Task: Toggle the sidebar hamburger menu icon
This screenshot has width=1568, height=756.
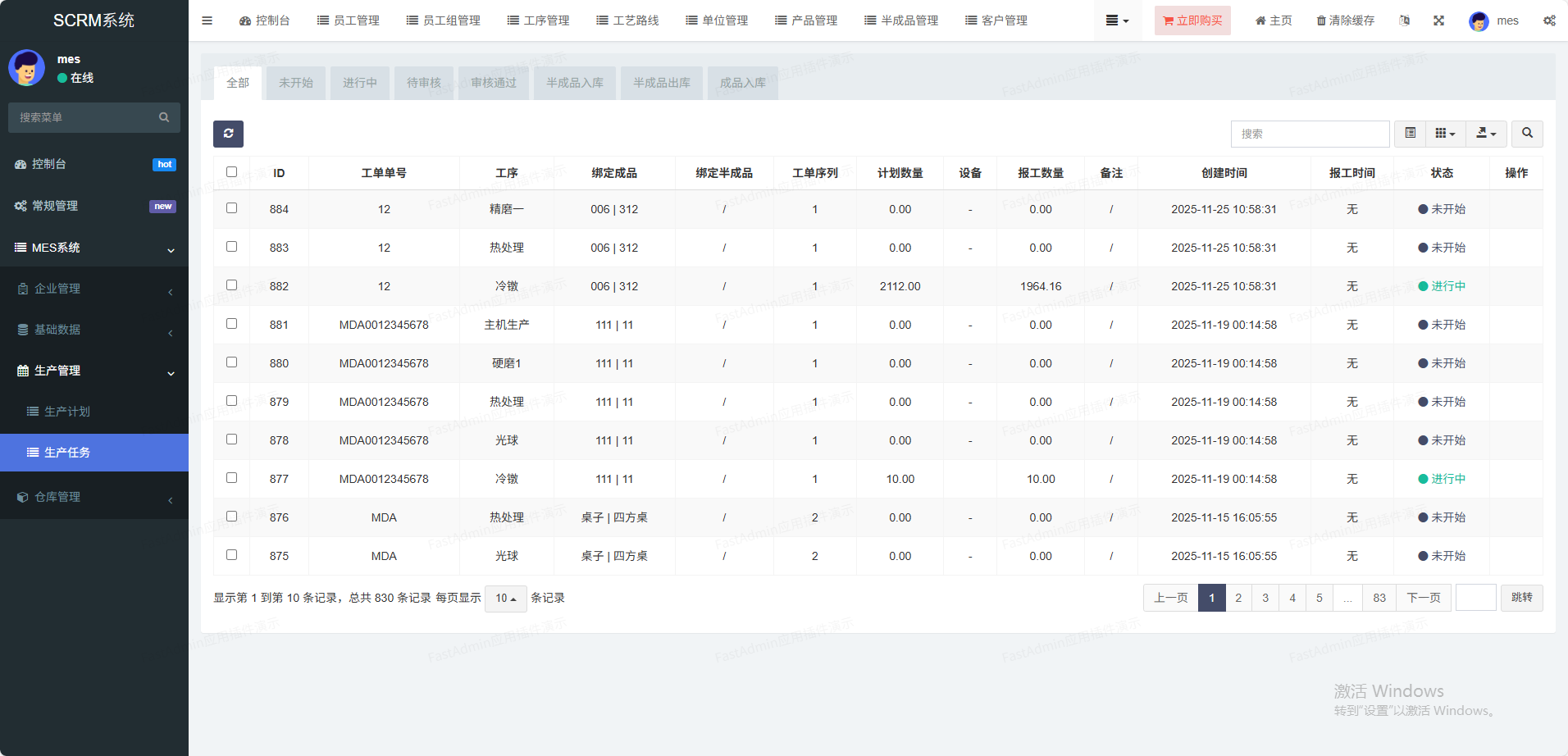Action: pos(207,20)
